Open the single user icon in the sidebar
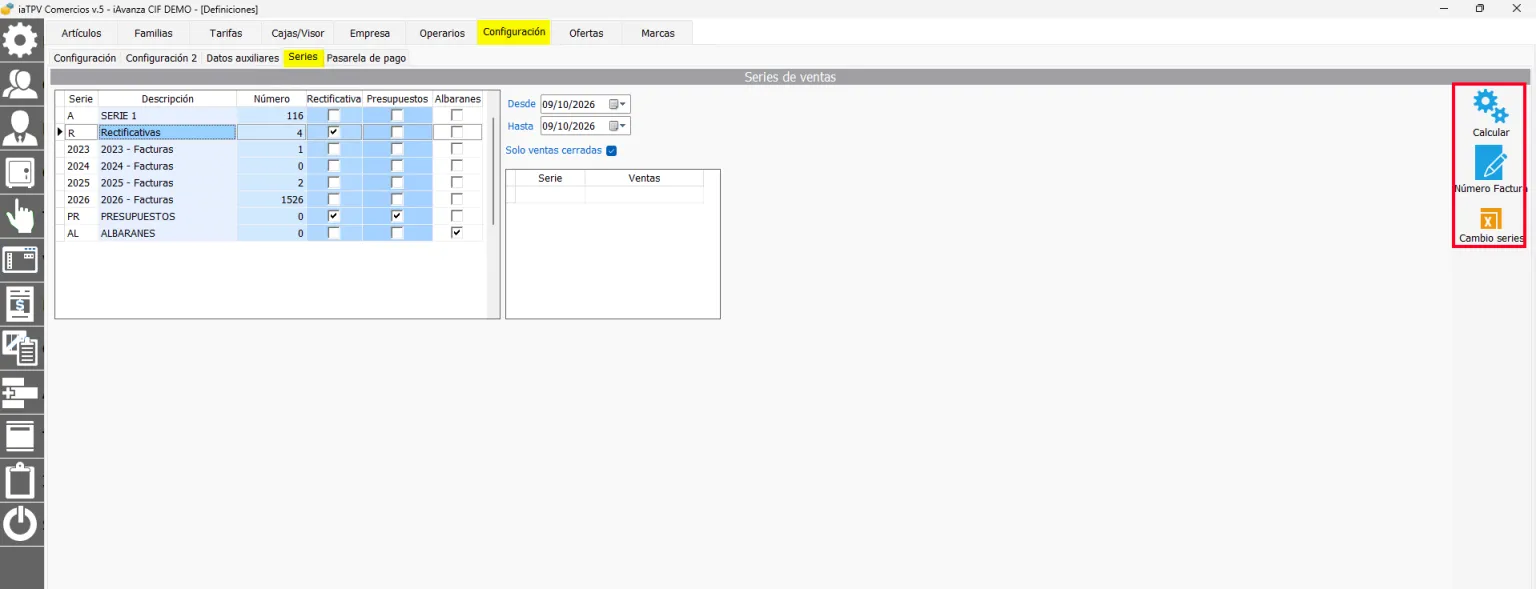This screenshot has height=589, width=1536. pyautogui.click(x=21, y=128)
